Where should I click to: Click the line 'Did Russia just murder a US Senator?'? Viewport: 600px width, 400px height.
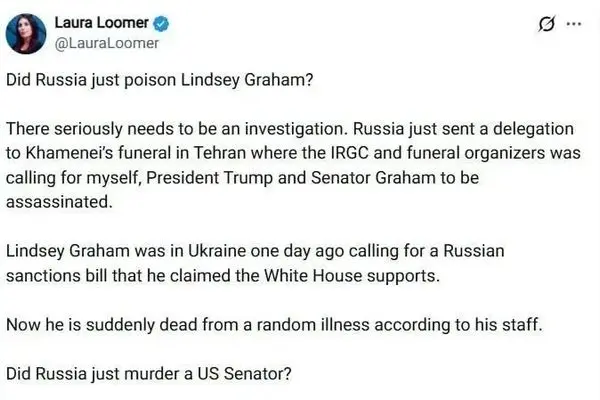pyautogui.click(x=149, y=374)
